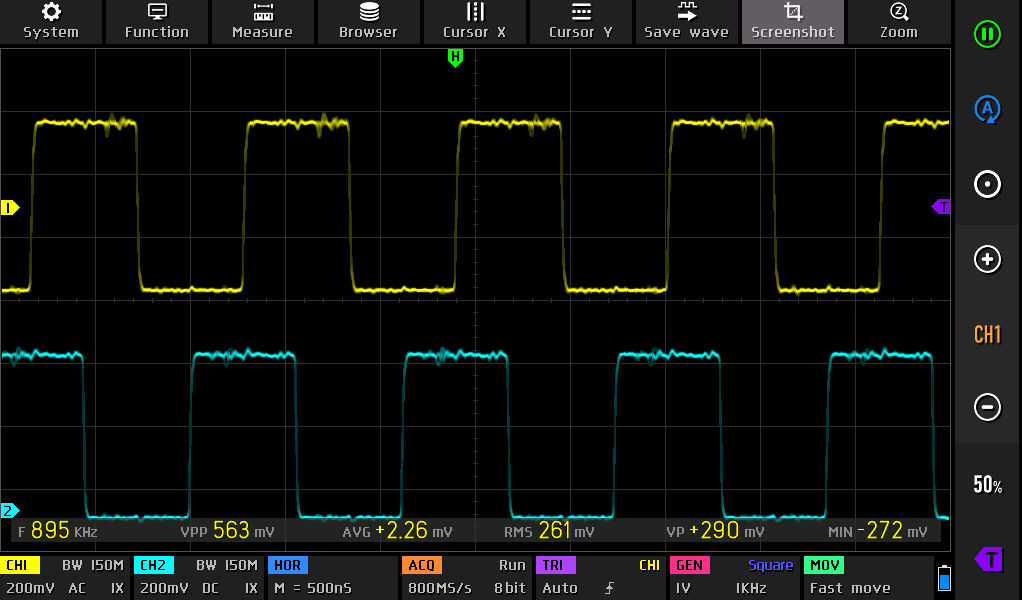This screenshot has height=600, width=1022.
Task: Click the plus button to increase scale
Action: (x=987, y=260)
